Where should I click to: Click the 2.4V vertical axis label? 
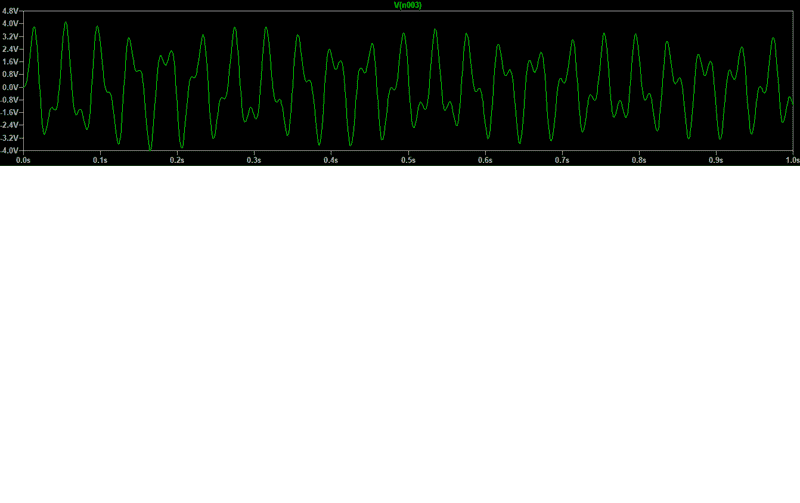click(11, 49)
